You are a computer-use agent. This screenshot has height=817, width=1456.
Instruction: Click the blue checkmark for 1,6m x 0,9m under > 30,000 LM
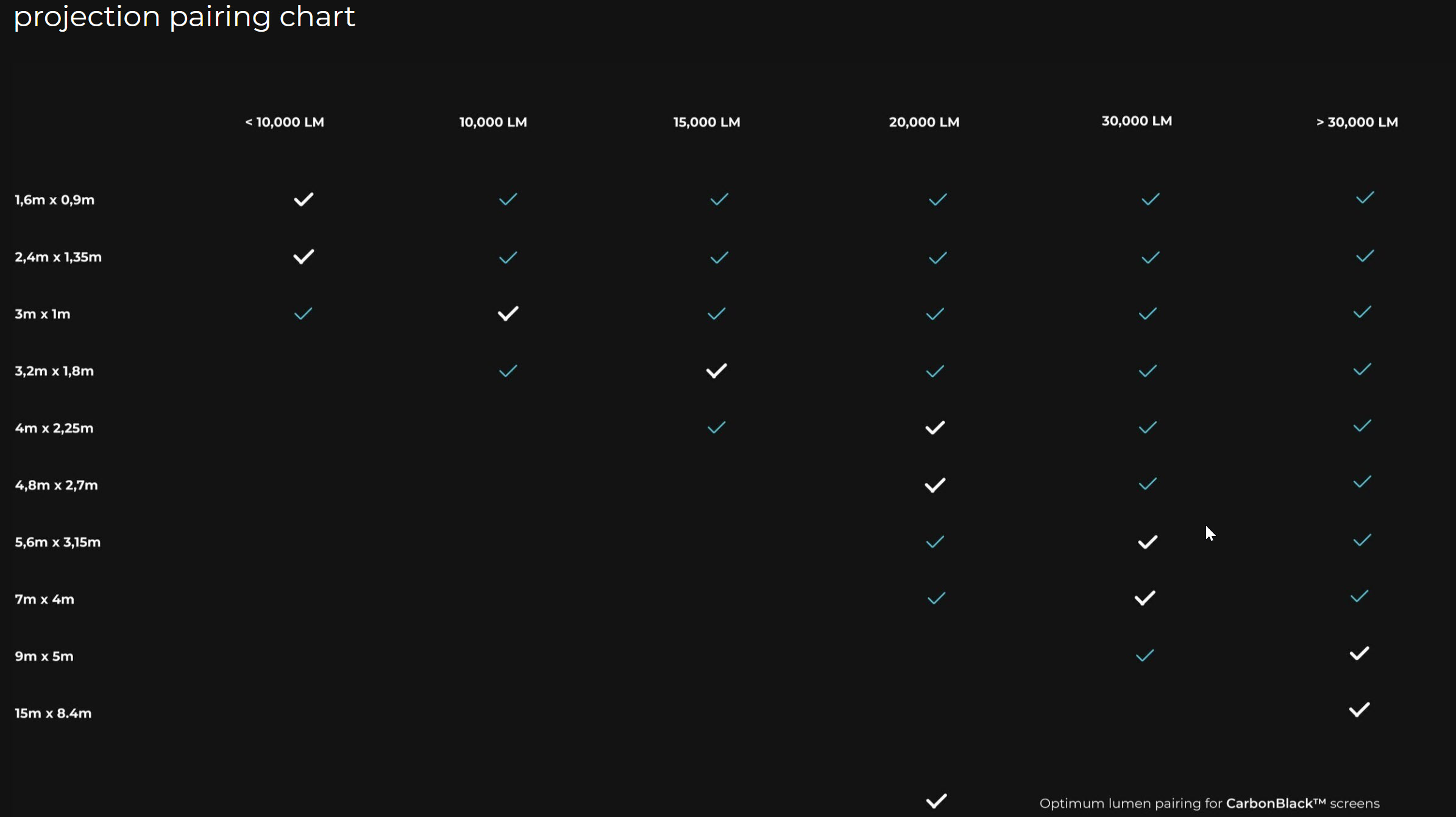[1365, 198]
